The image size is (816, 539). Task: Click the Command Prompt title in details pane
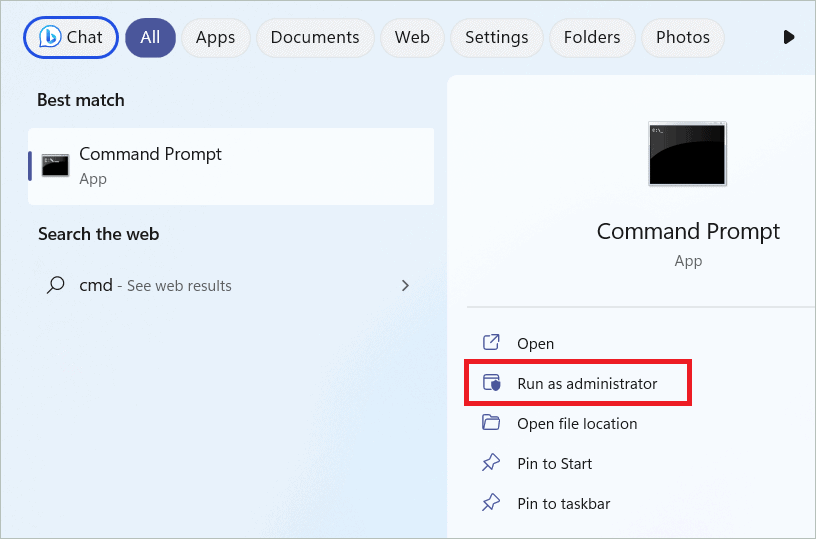[x=688, y=231]
